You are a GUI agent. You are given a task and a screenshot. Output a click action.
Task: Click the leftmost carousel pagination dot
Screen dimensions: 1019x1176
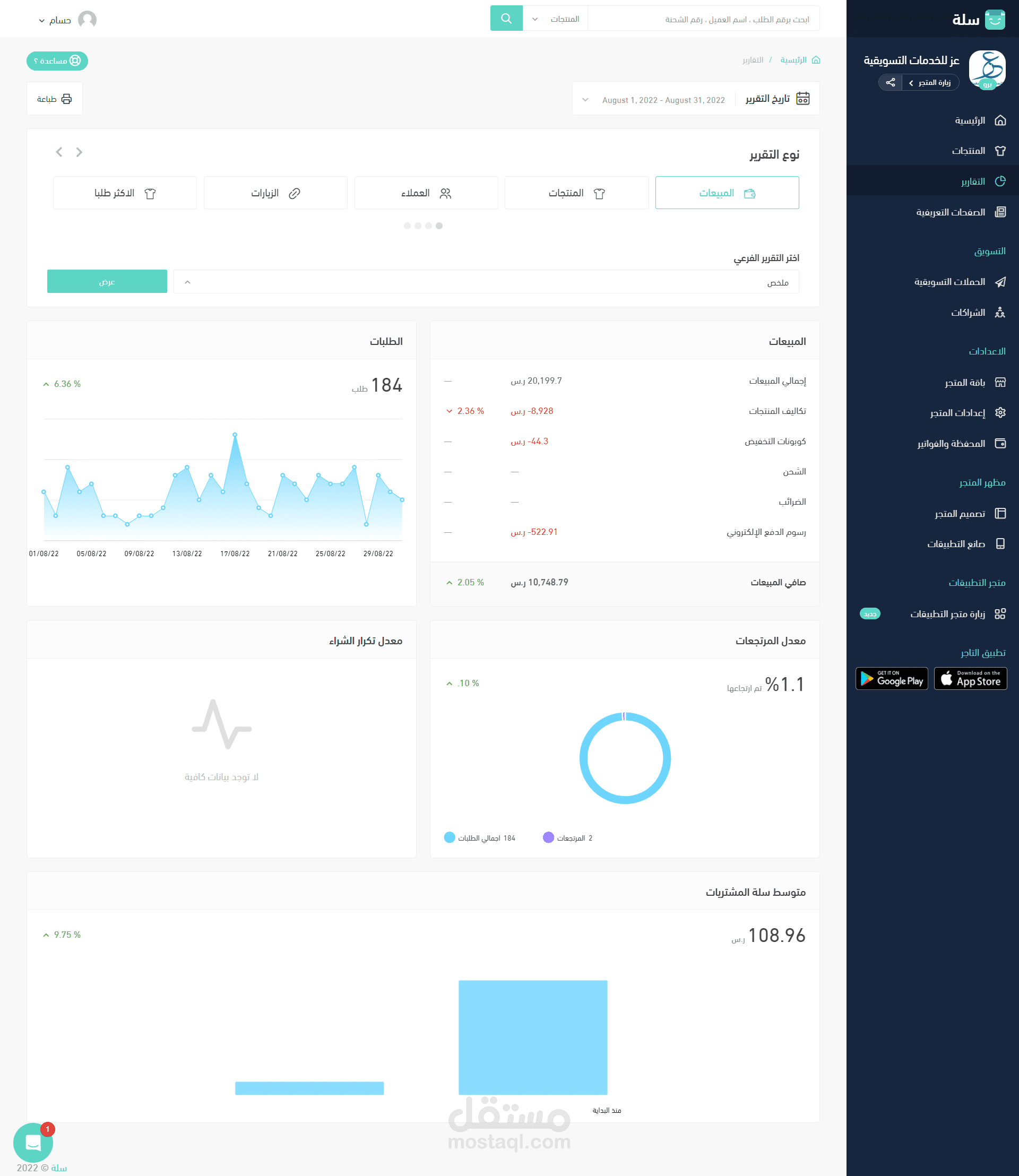407,226
